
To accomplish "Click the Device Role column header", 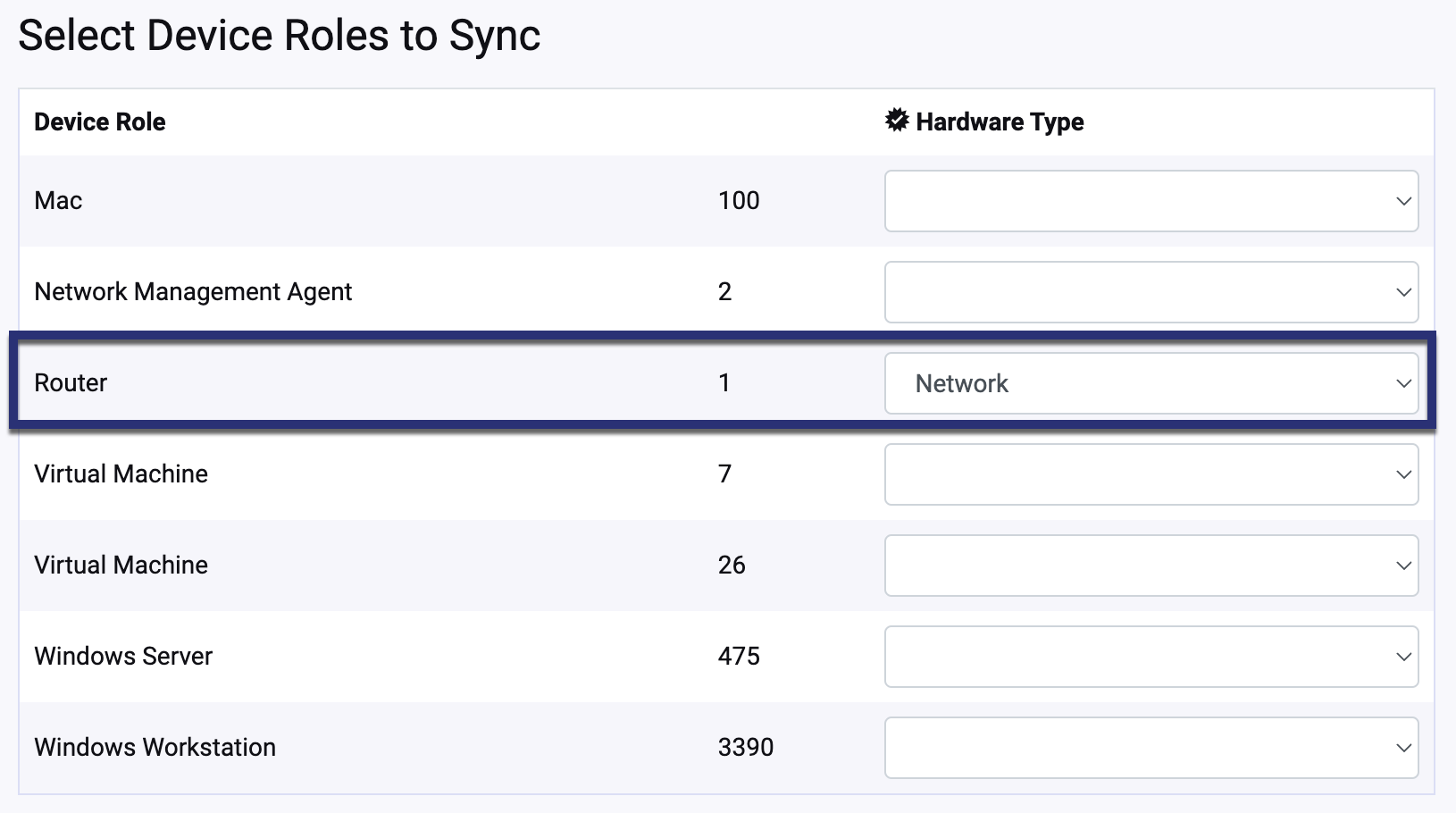I will click(100, 122).
